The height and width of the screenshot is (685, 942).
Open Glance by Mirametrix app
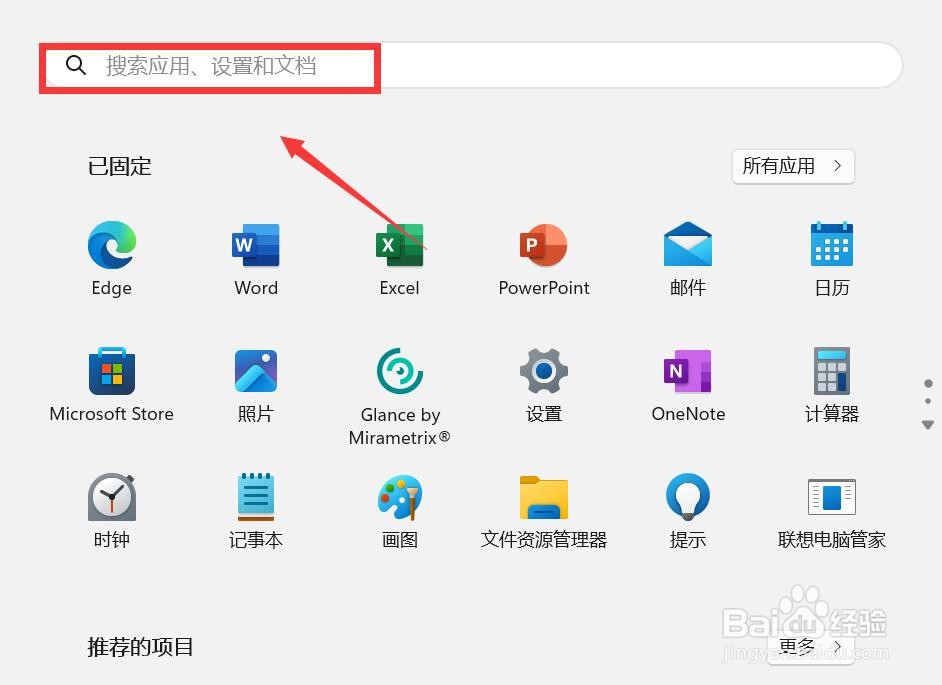coord(400,397)
